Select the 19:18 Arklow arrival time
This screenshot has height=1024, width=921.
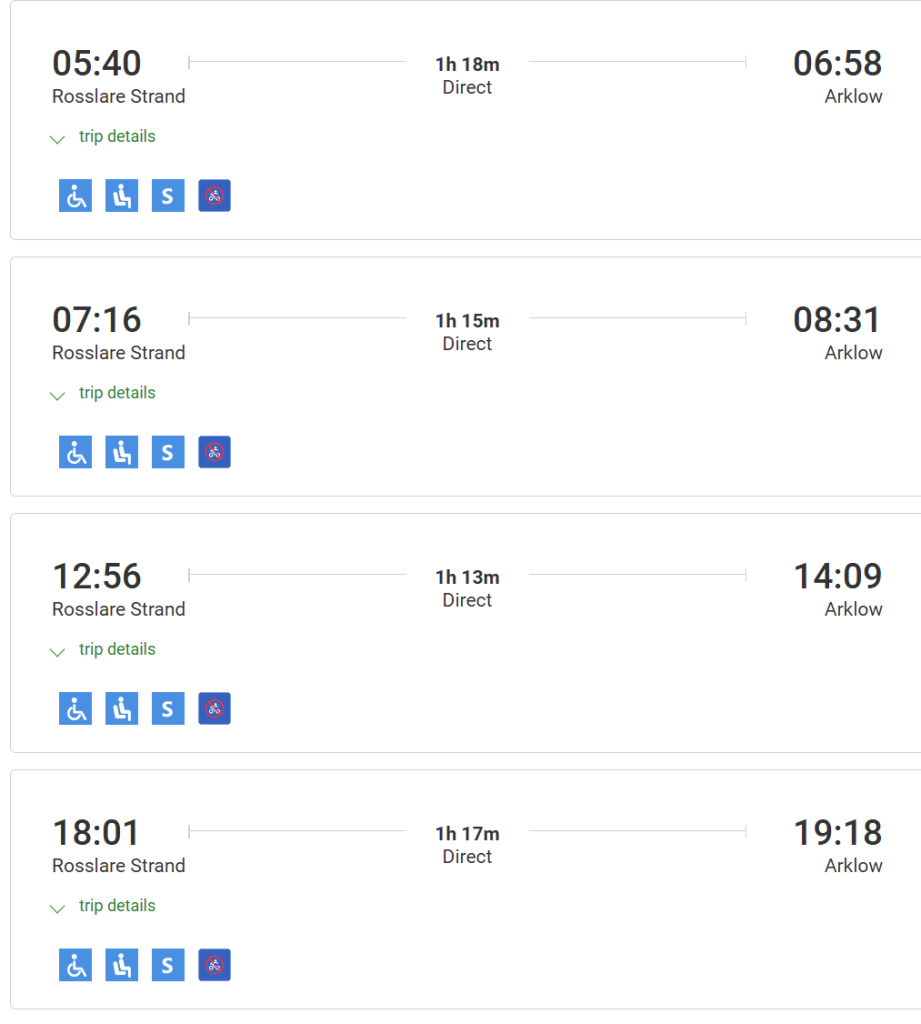point(837,833)
